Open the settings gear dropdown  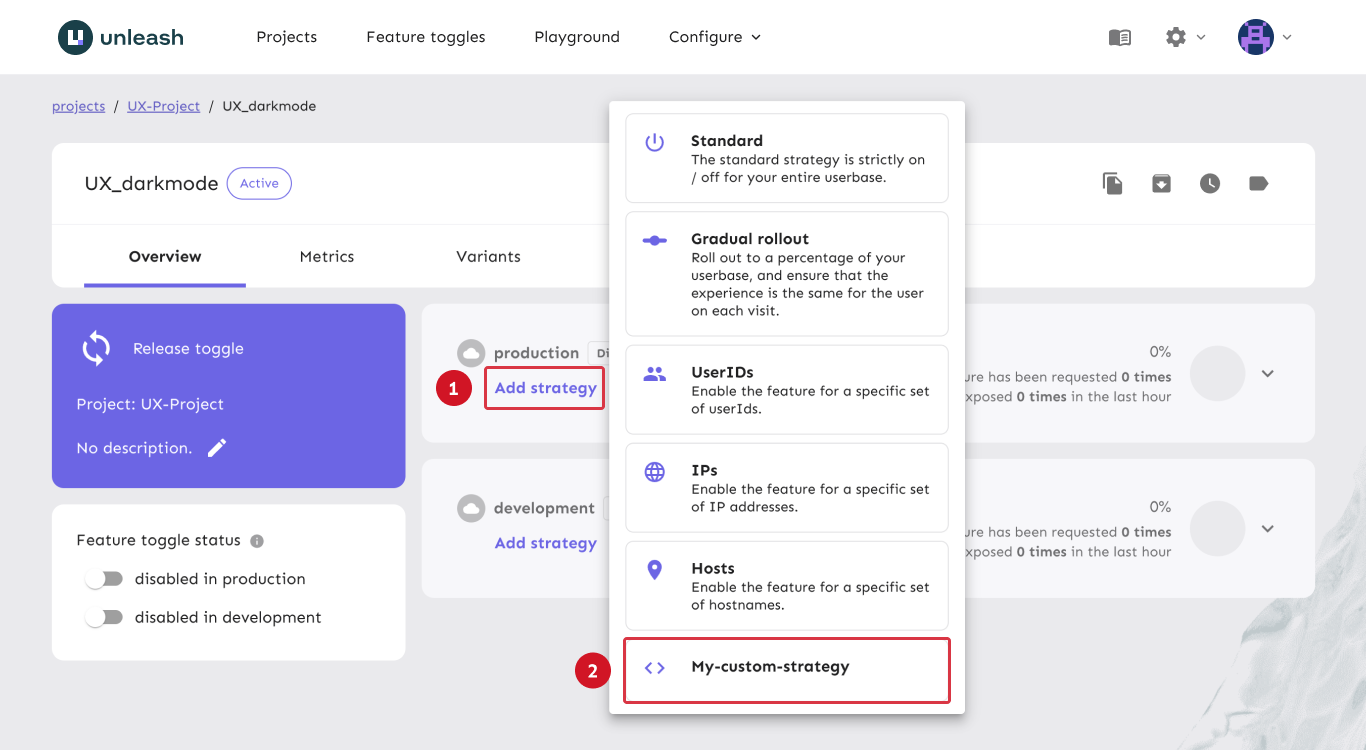tap(1185, 37)
